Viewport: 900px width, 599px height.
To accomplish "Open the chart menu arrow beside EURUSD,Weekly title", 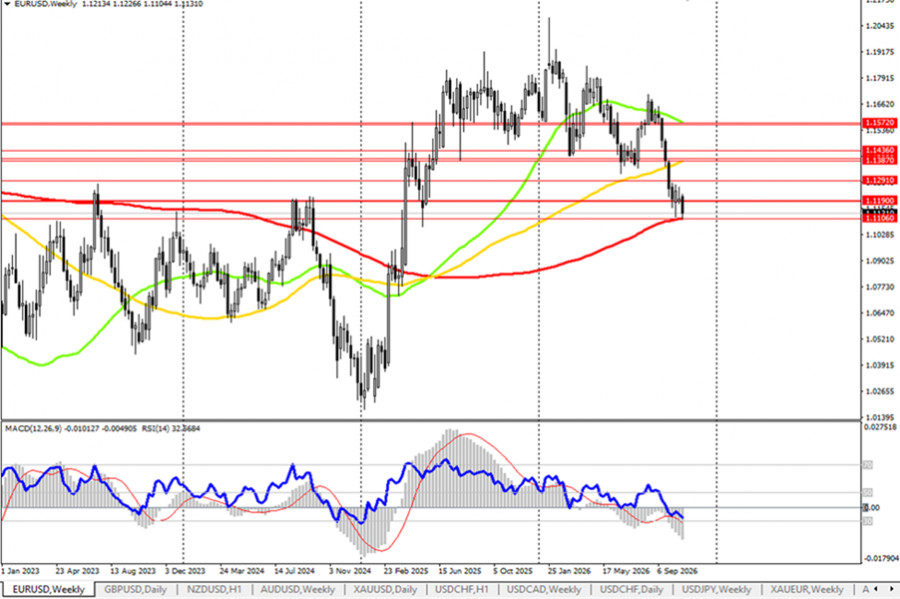I will pos(7,3).
